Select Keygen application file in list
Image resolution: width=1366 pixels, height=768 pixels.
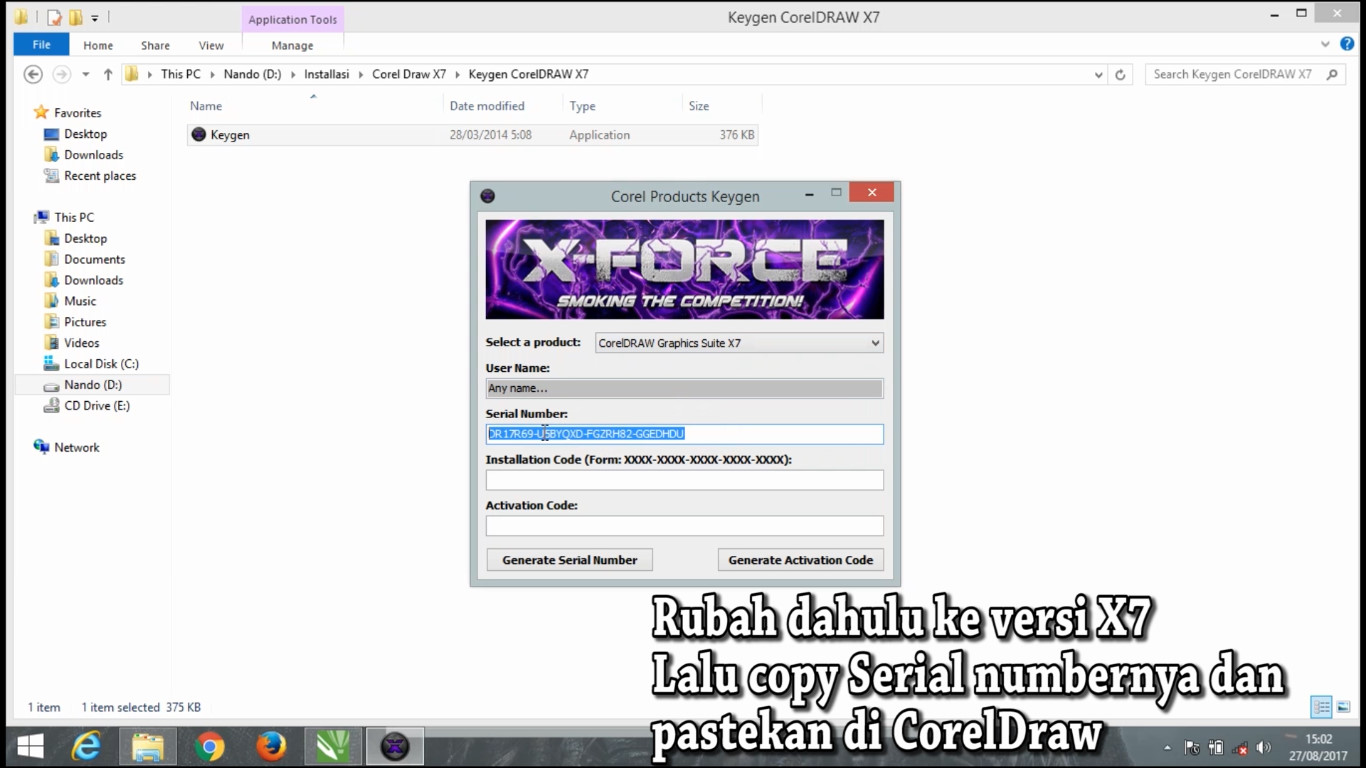click(x=472, y=135)
